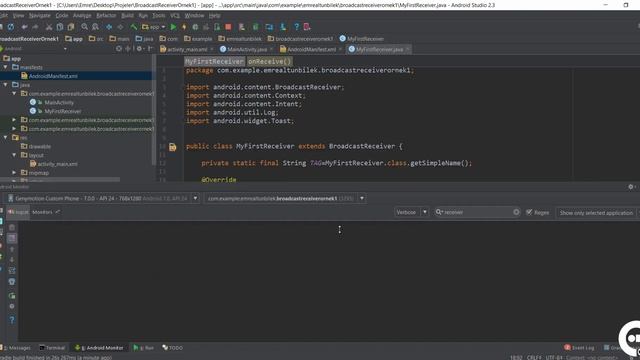Viewport: 640px width, 360px height.
Task: Click the Undo arrow in toolbar
Action: (24, 27)
